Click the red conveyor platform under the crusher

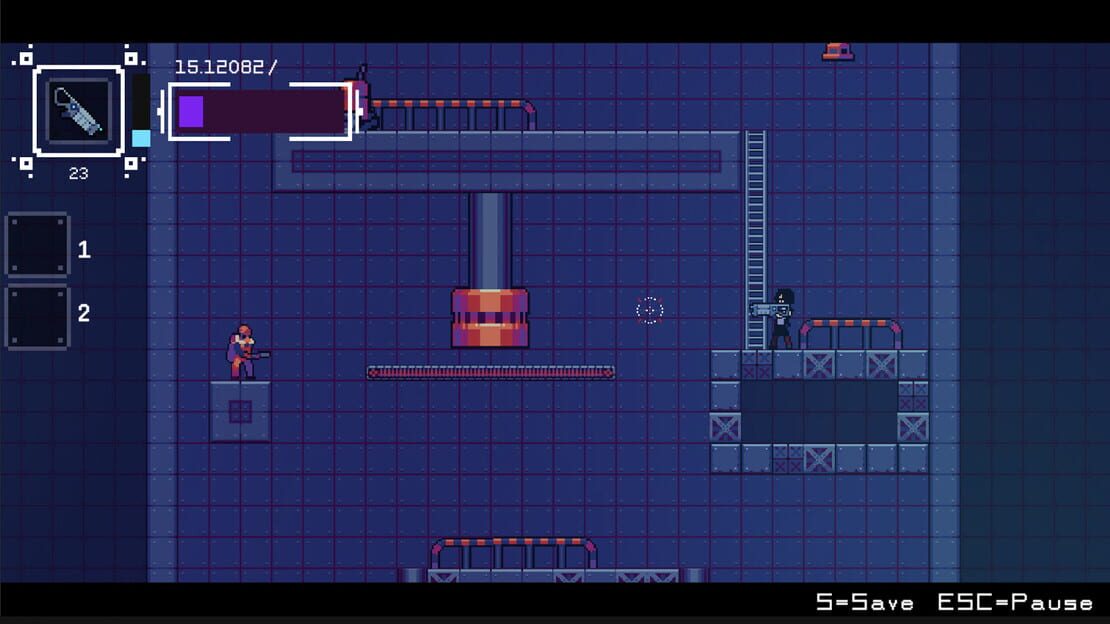pyautogui.click(x=491, y=373)
